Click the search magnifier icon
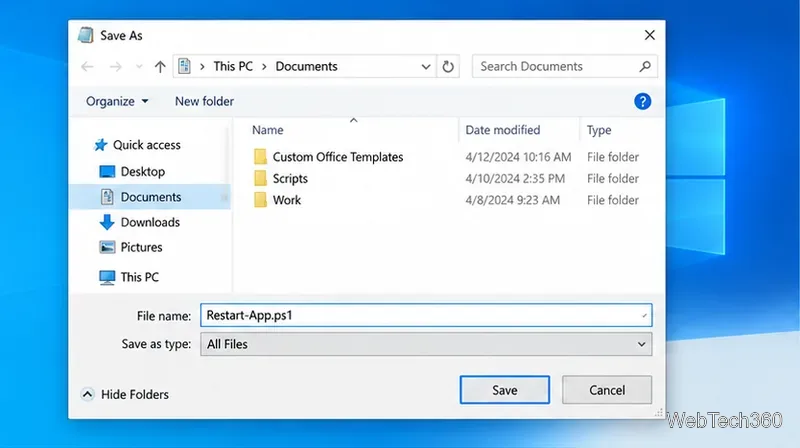 (x=645, y=66)
